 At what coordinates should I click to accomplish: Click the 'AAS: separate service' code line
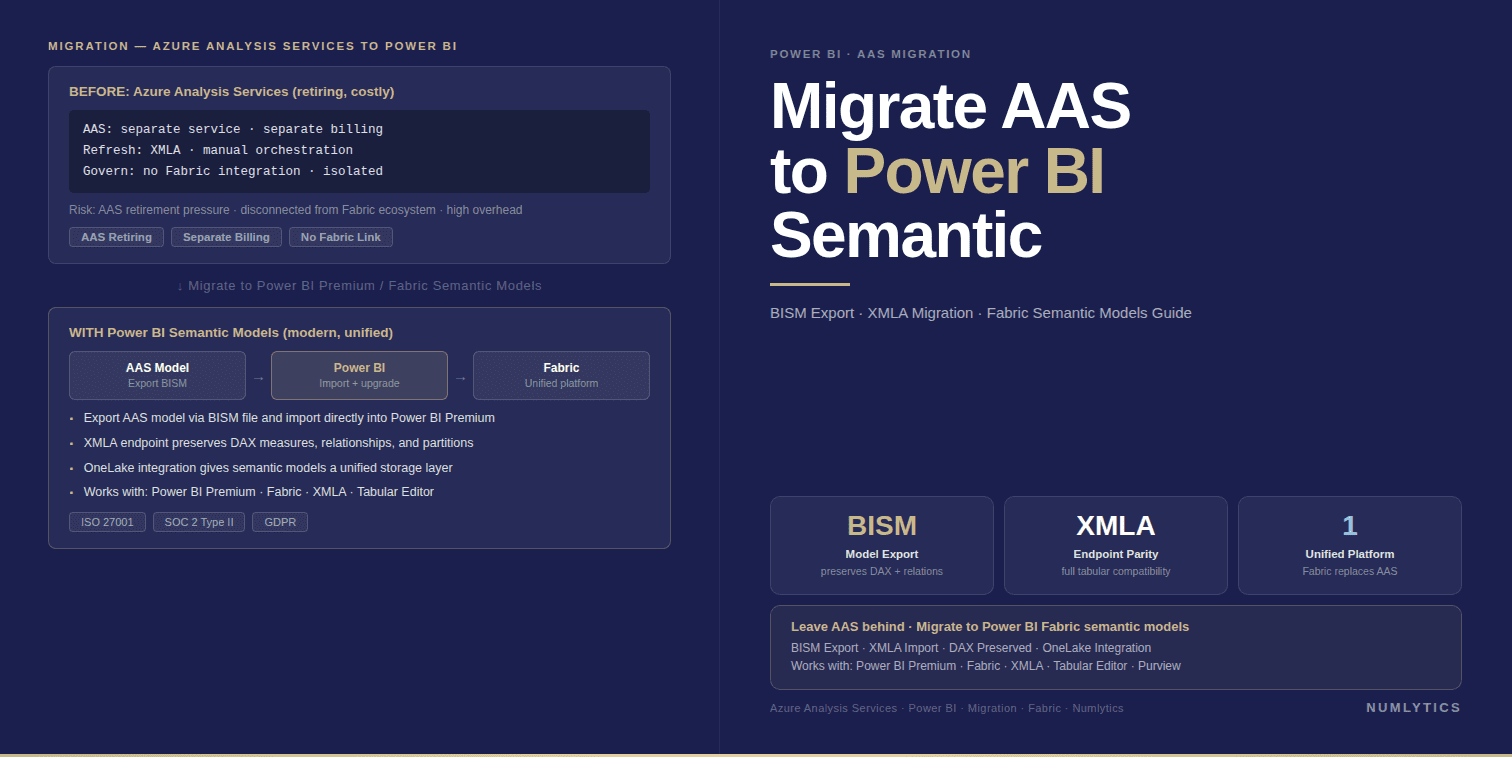[x=233, y=129]
